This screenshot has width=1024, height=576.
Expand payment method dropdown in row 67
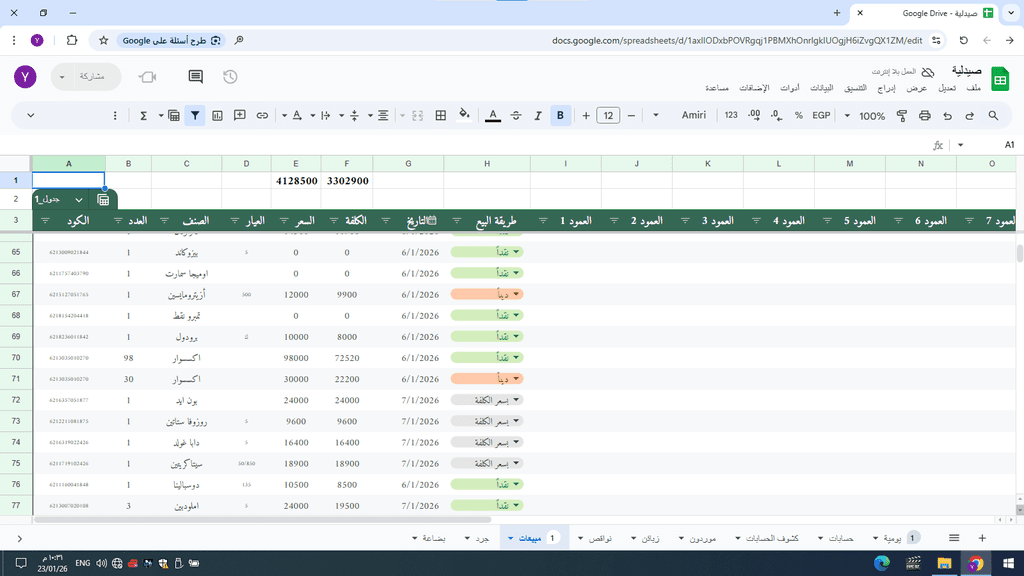tap(517, 294)
